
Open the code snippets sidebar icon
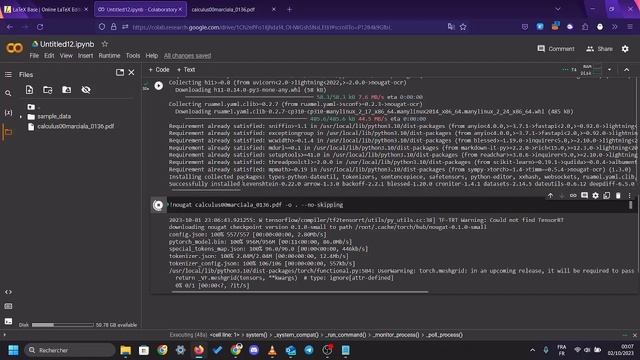pyautogui.click(x=8, y=292)
